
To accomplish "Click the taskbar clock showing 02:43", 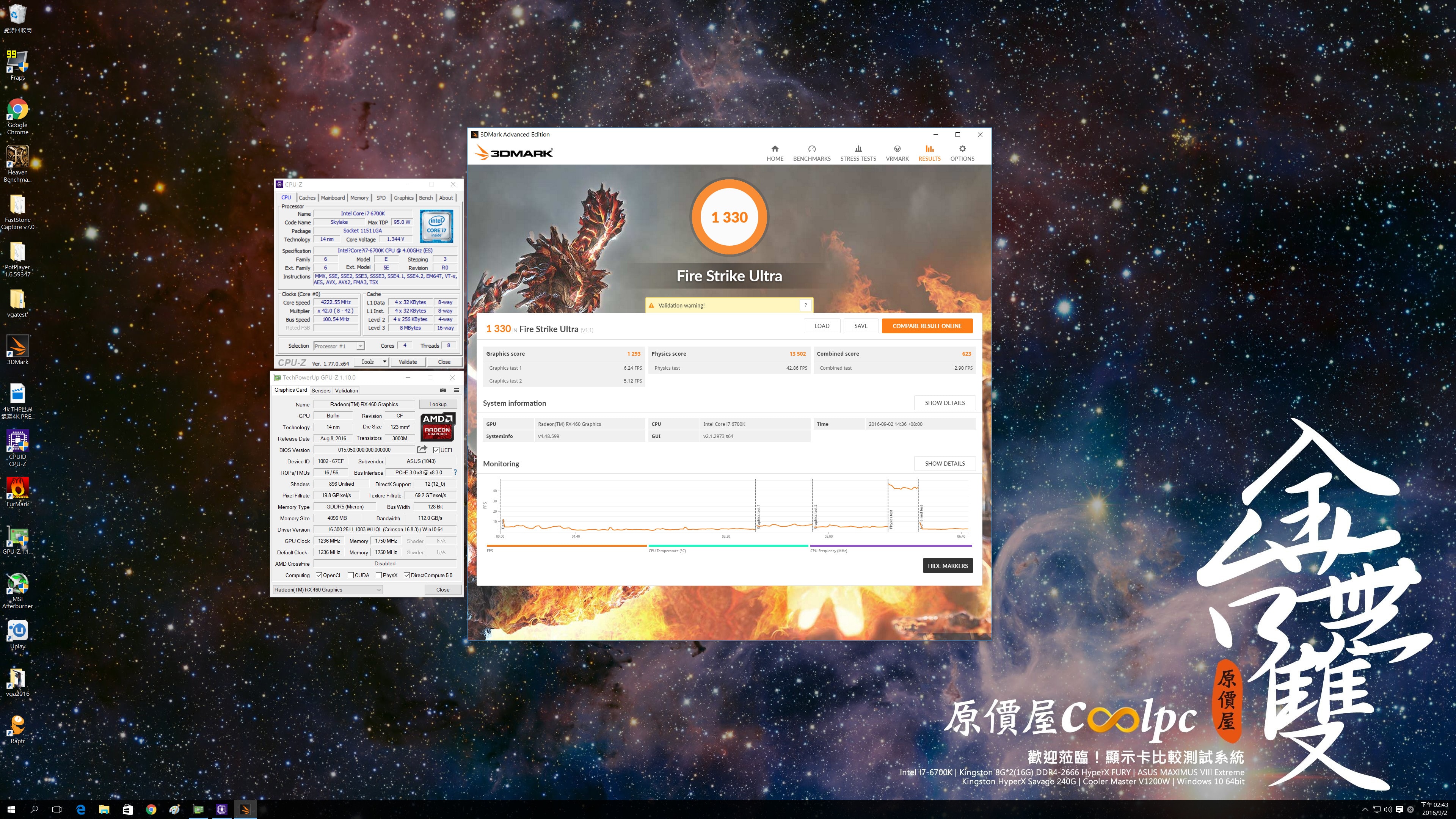I will [x=1434, y=810].
